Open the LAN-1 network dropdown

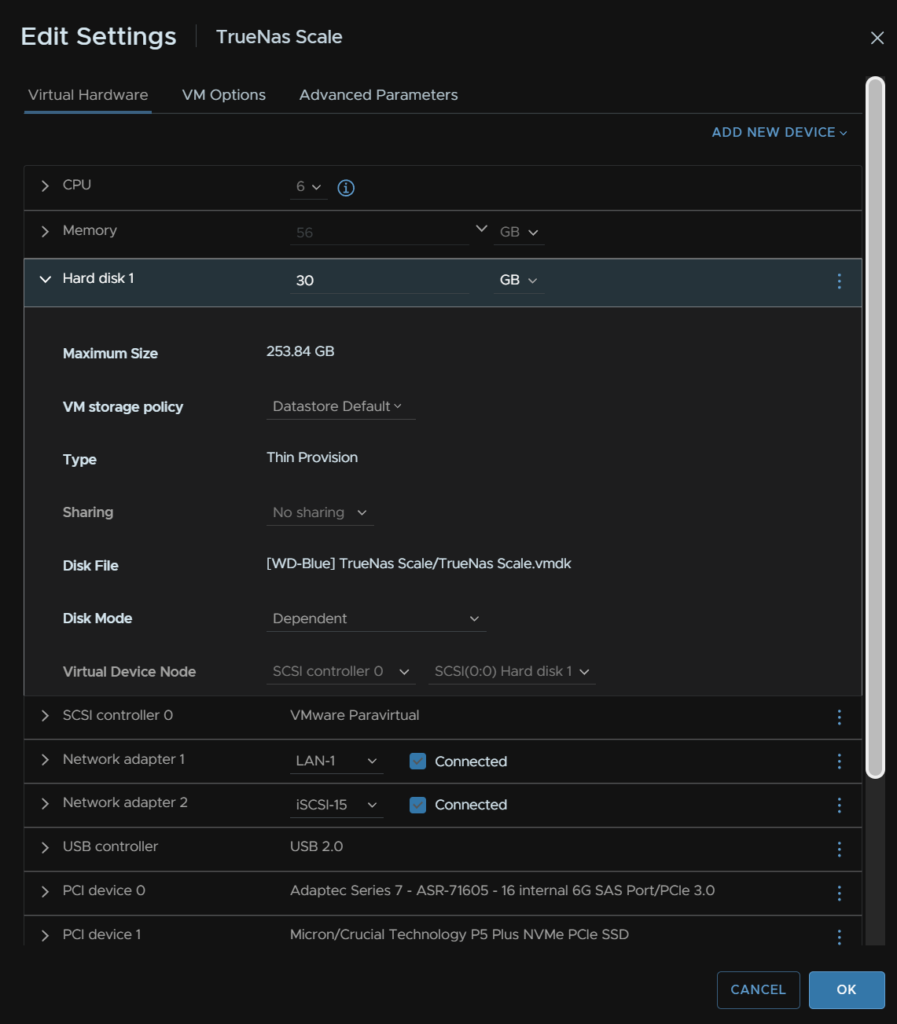tap(336, 761)
